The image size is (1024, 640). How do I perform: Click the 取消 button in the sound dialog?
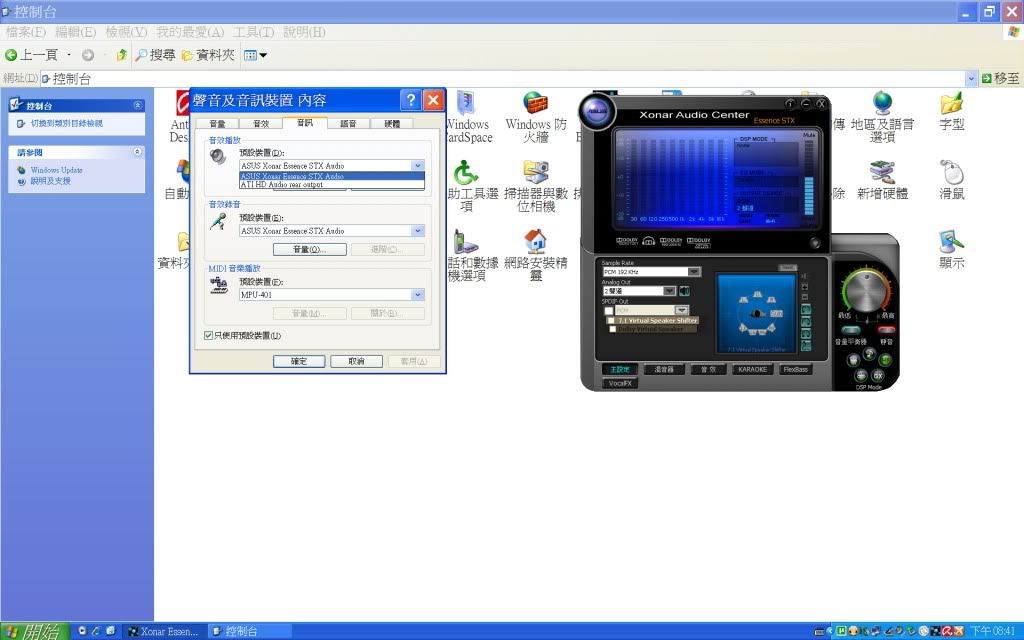357,361
